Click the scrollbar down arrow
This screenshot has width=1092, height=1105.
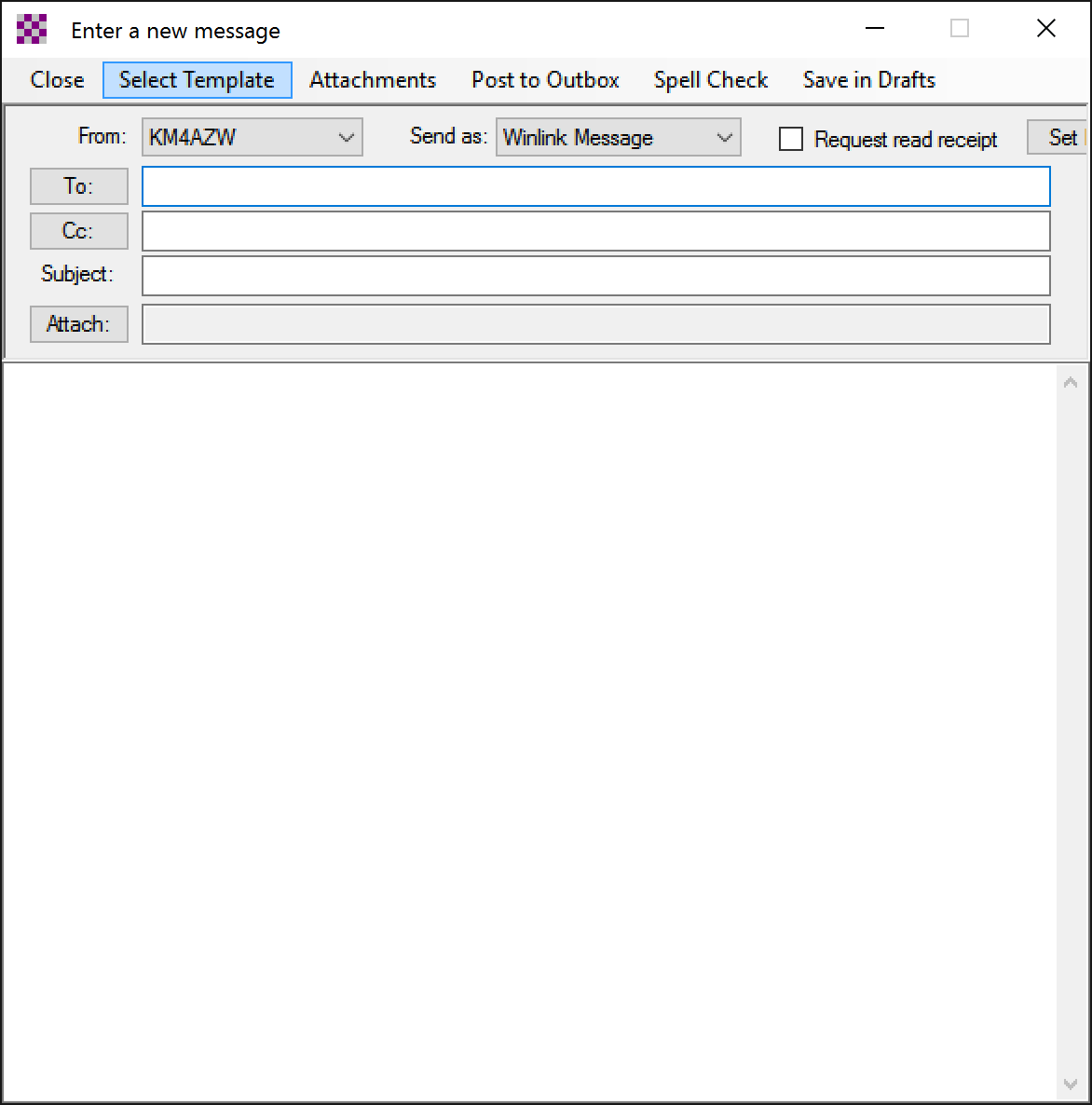[x=1072, y=1085]
